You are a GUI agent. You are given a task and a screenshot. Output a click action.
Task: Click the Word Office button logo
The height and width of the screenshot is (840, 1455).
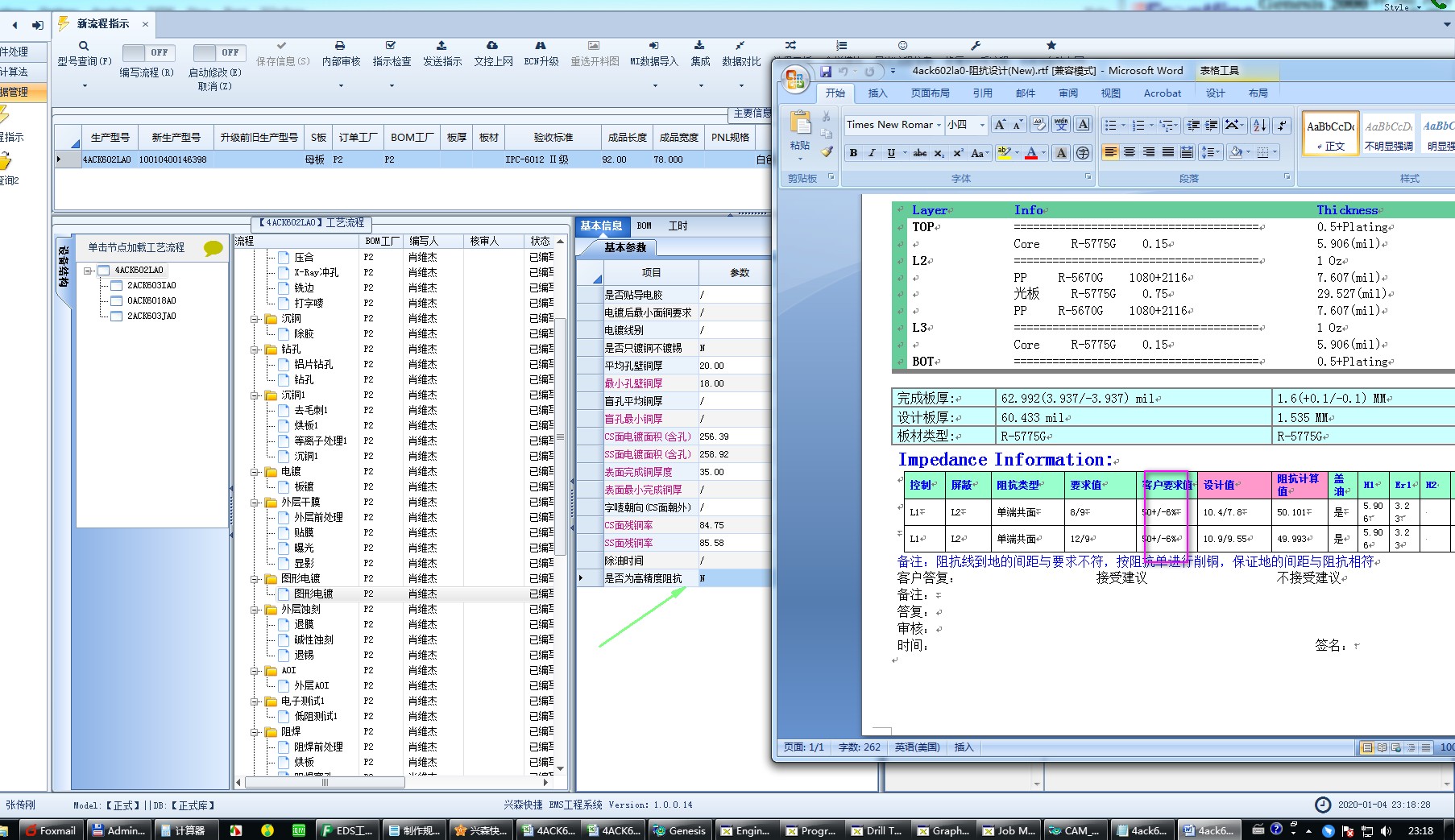tap(795, 79)
